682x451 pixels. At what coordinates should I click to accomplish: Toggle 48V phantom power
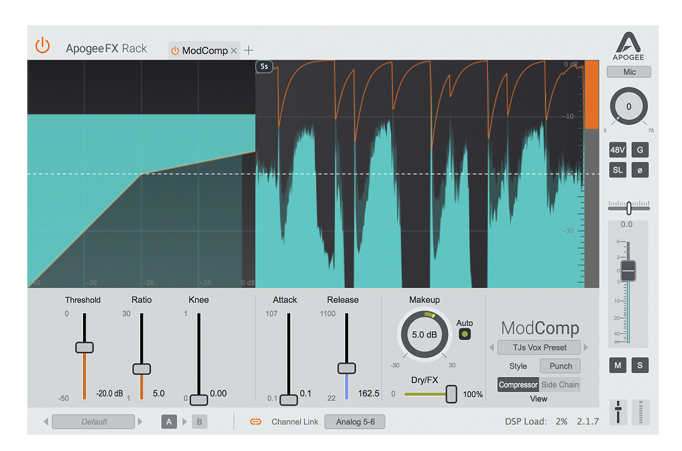tap(617, 150)
